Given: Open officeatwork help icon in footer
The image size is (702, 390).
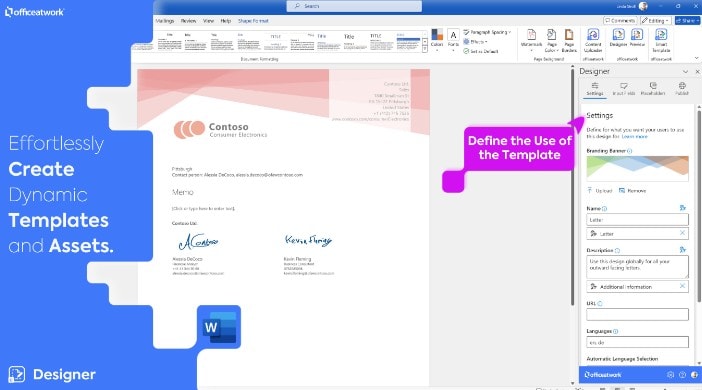Looking at the screenshot, I should tap(682, 375).
